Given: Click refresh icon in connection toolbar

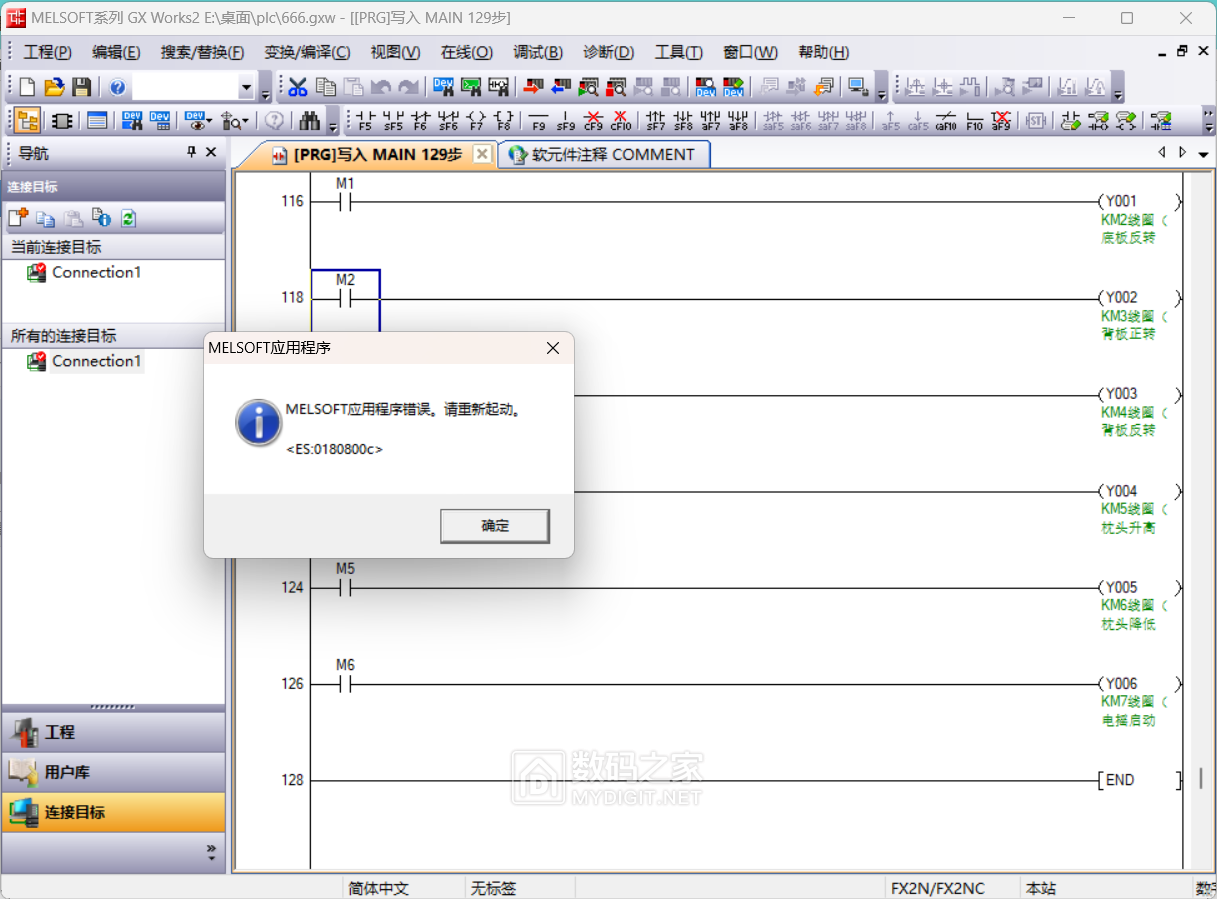Looking at the screenshot, I should (128, 218).
